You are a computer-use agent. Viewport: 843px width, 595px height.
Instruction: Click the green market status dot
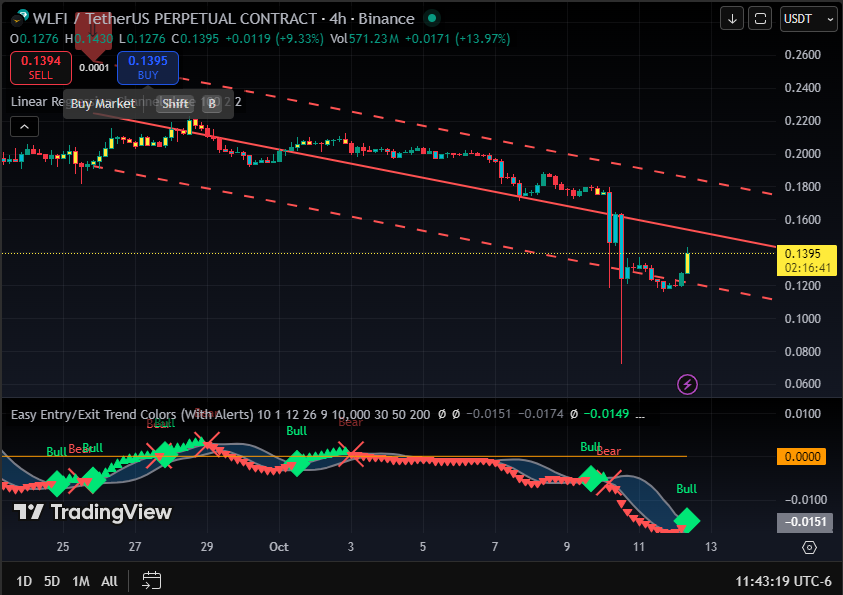point(431,18)
